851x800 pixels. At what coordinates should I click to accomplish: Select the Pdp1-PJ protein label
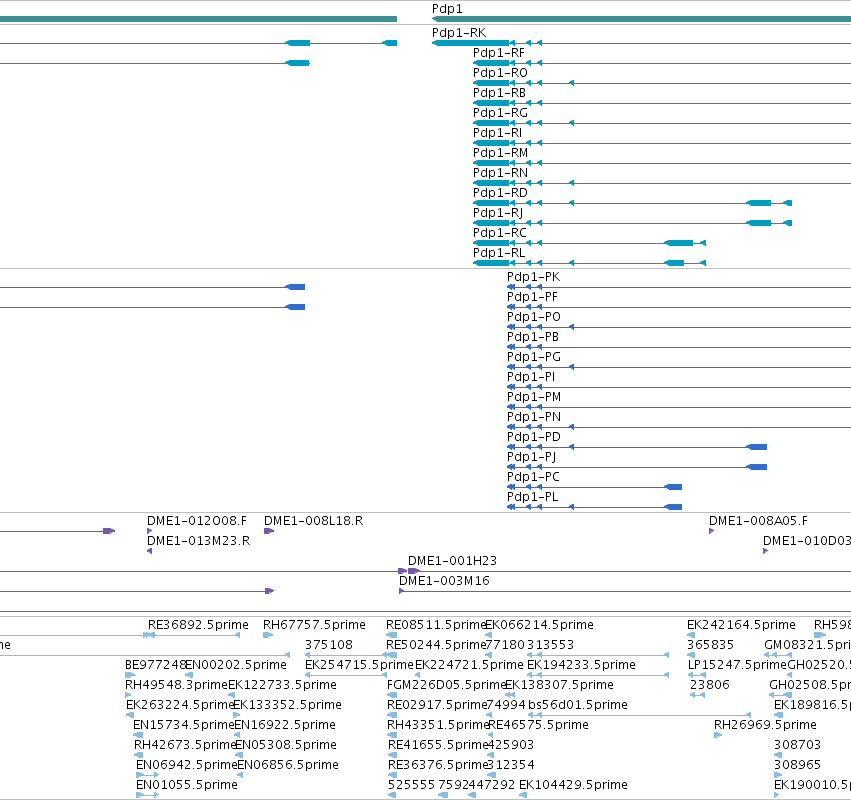coord(531,457)
